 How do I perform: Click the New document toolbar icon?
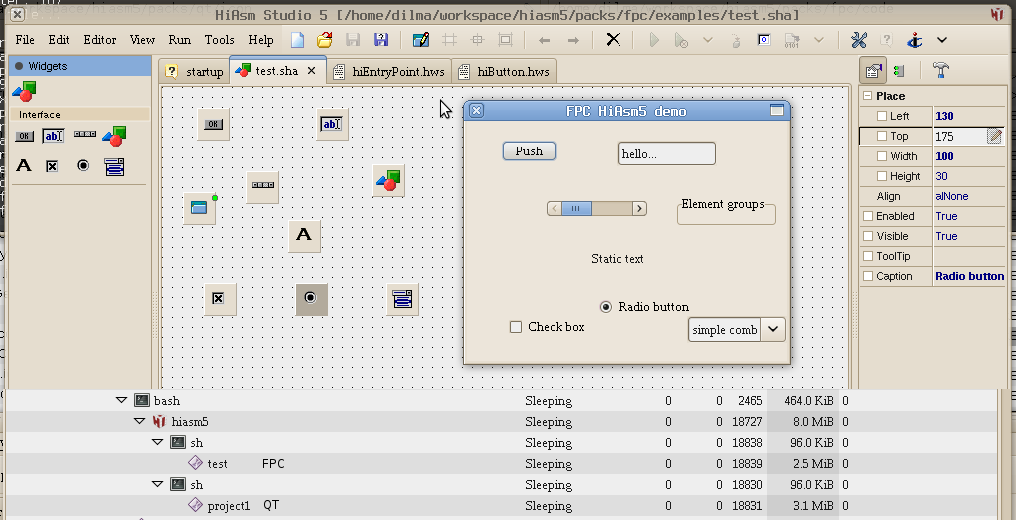298,40
